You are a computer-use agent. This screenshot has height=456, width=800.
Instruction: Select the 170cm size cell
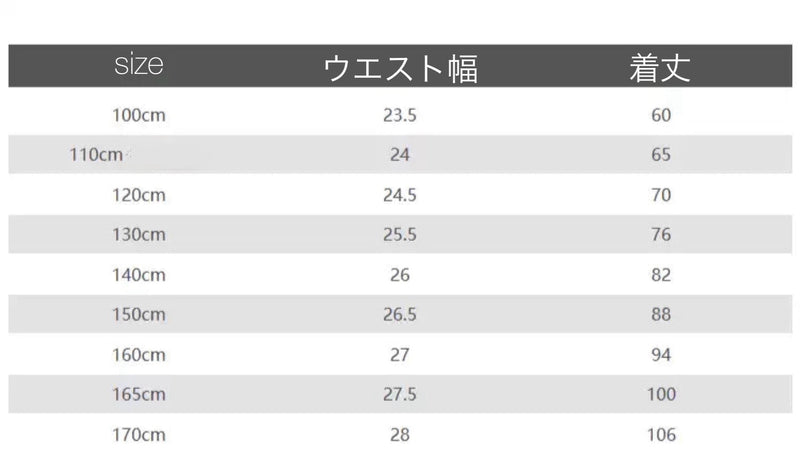pos(139,435)
